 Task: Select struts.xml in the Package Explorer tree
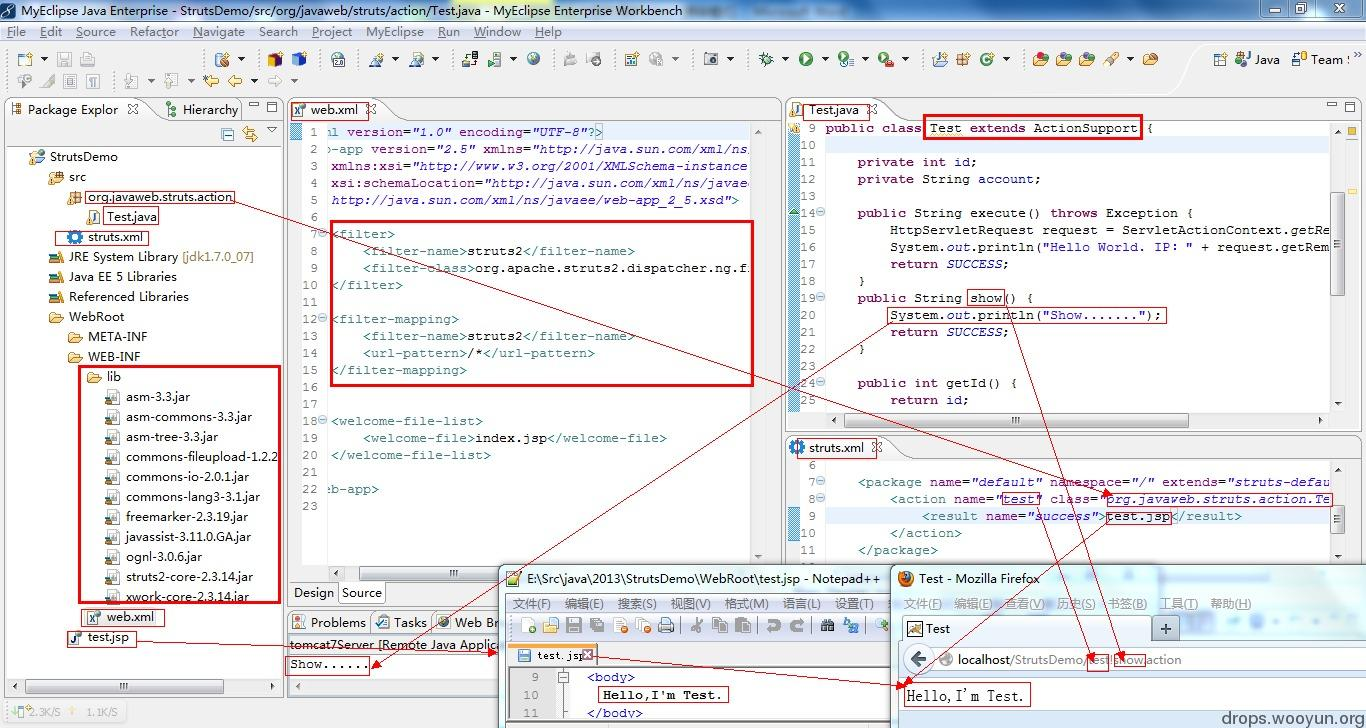tap(115, 237)
